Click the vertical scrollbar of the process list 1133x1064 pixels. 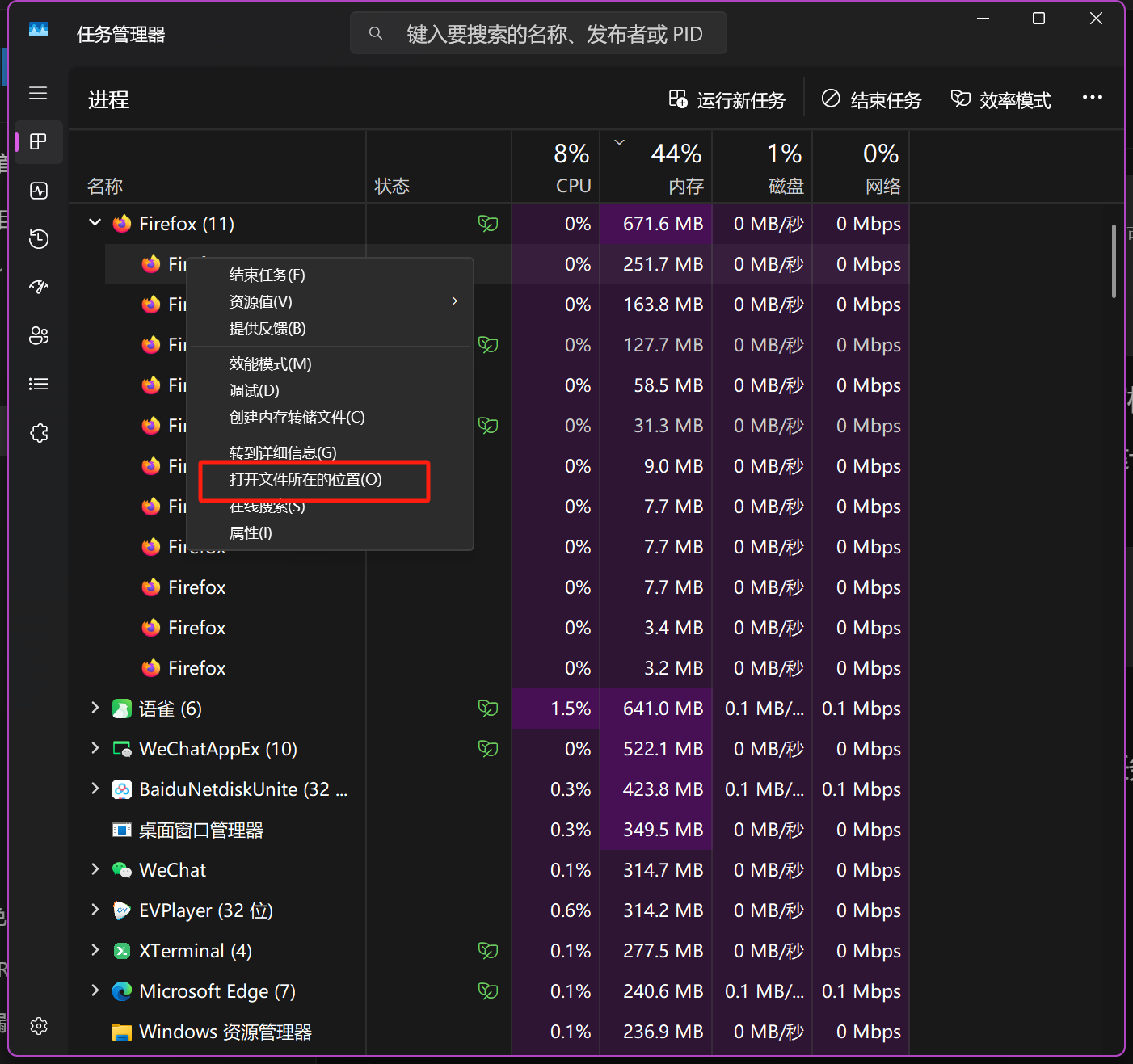[x=1114, y=262]
